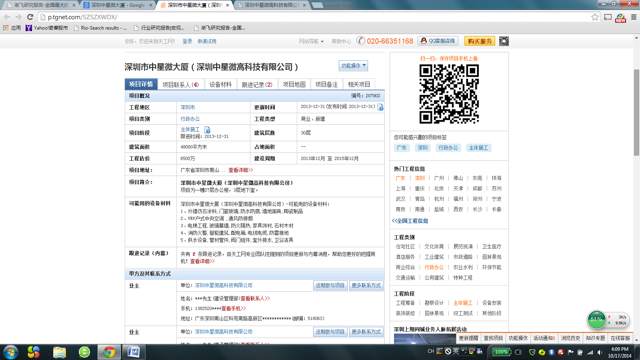Click 查看手机 link for first owner
The width and height of the screenshot is (640, 360).
pos(233,308)
